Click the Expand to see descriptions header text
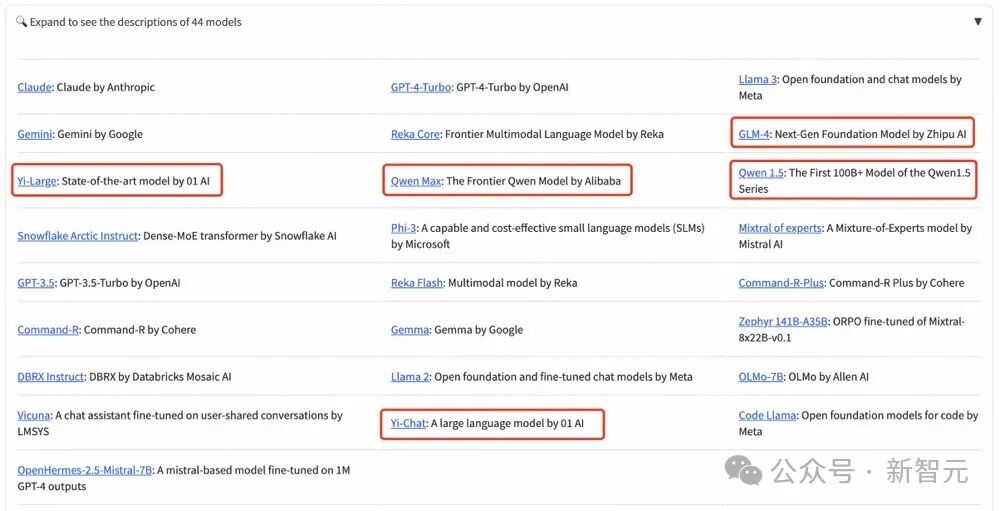The width and height of the screenshot is (1000, 511). tap(135, 22)
